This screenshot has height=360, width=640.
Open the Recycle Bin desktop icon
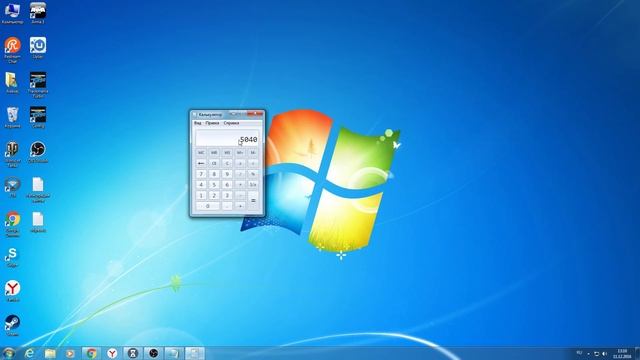pos(12,118)
